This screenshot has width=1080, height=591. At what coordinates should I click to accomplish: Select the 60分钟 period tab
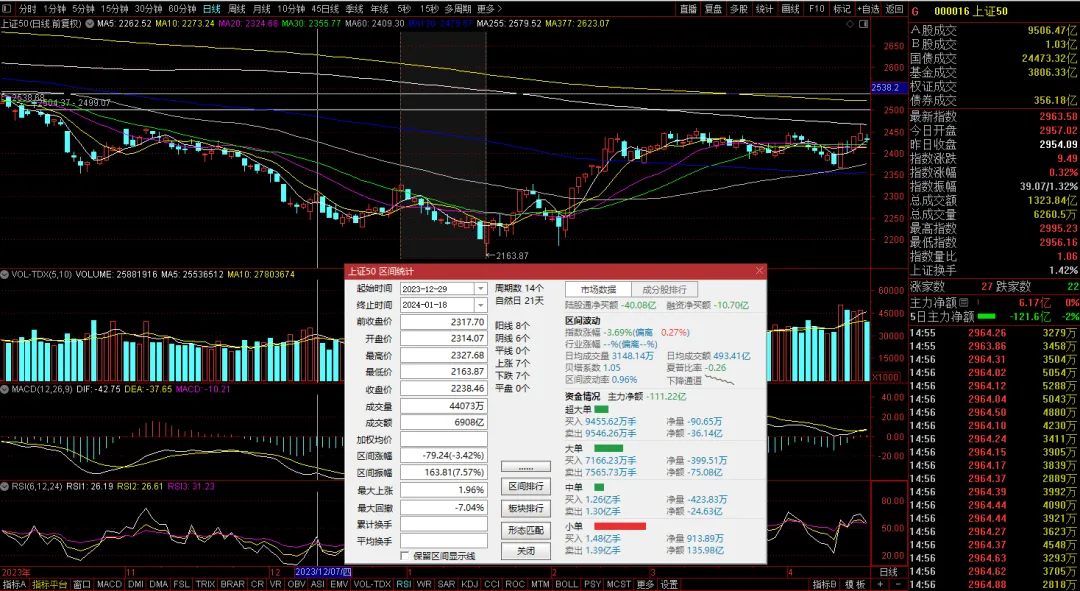click(183, 9)
